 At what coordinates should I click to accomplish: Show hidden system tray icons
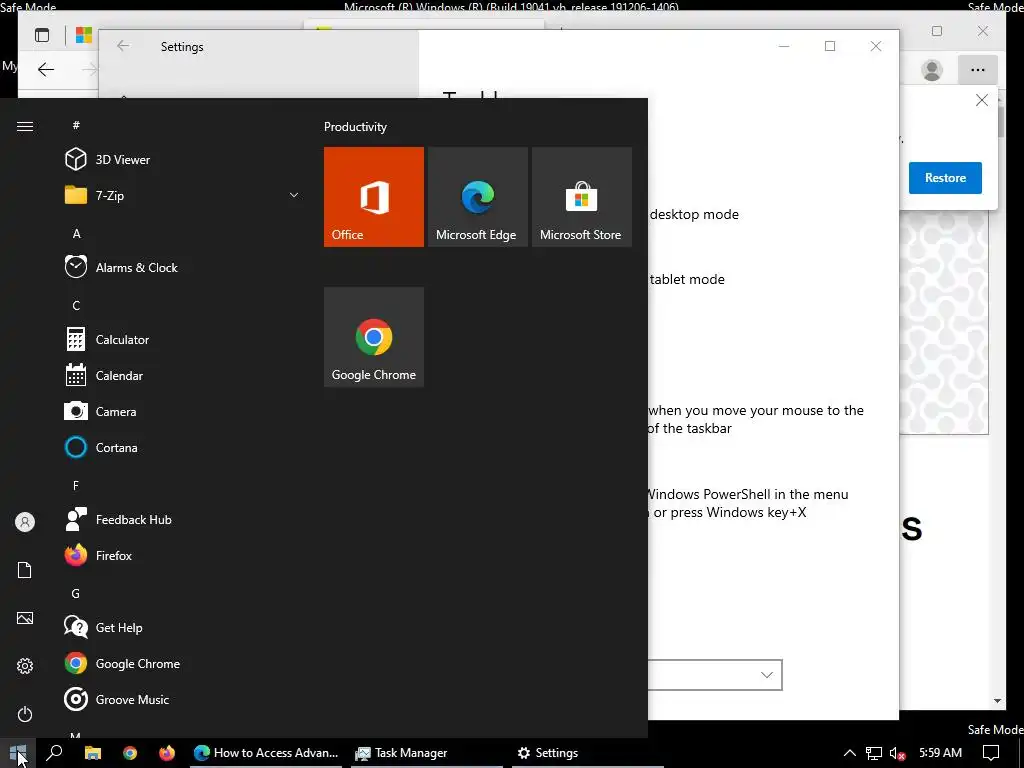[x=849, y=753]
